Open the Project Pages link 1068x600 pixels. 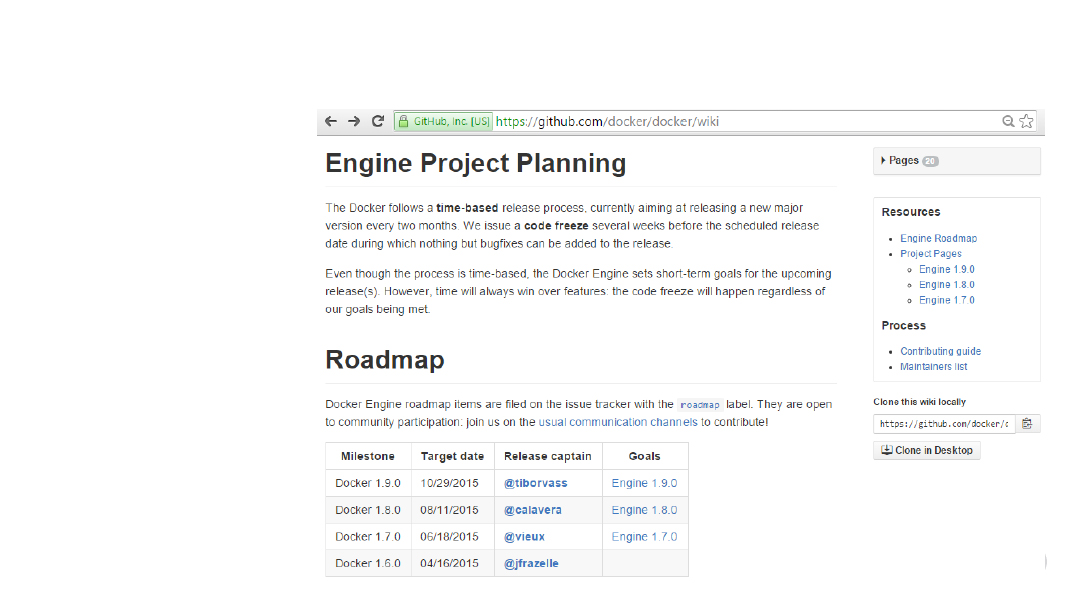[x=931, y=253]
